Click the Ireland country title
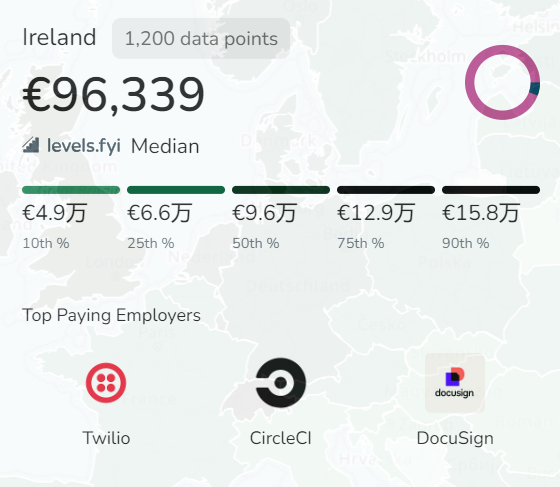The width and height of the screenshot is (560, 487). (x=59, y=37)
